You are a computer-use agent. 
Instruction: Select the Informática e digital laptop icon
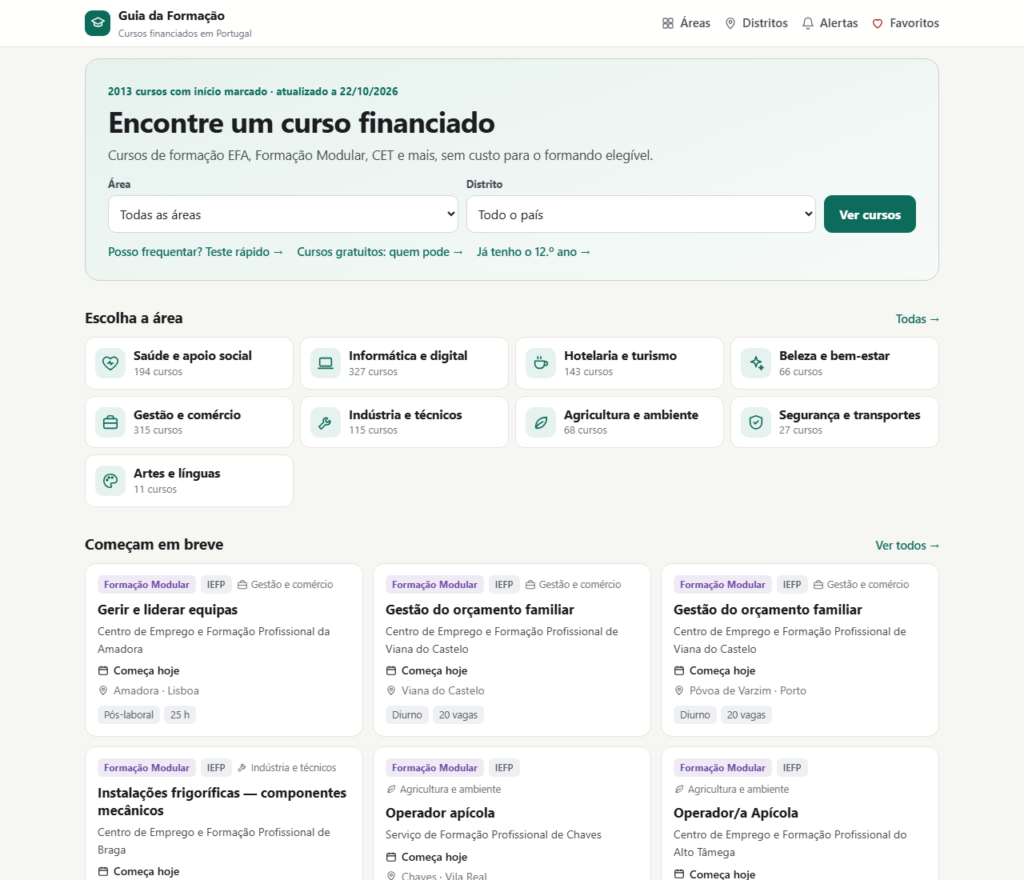(x=325, y=363)
